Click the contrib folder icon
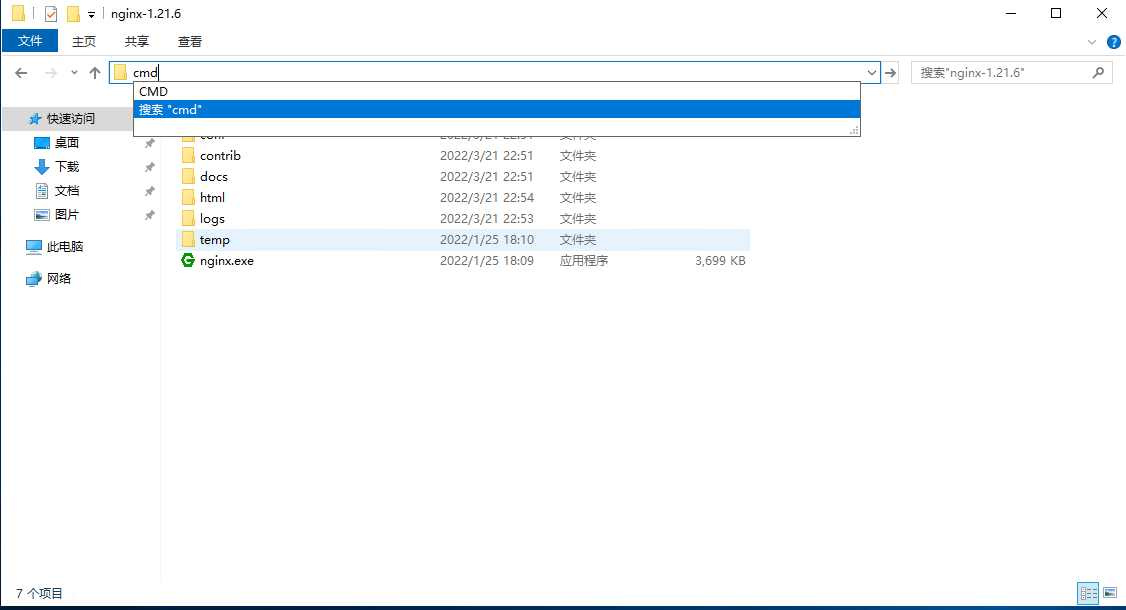Image resolution: width=1126 pixels, height=610 pixels. 188,155
